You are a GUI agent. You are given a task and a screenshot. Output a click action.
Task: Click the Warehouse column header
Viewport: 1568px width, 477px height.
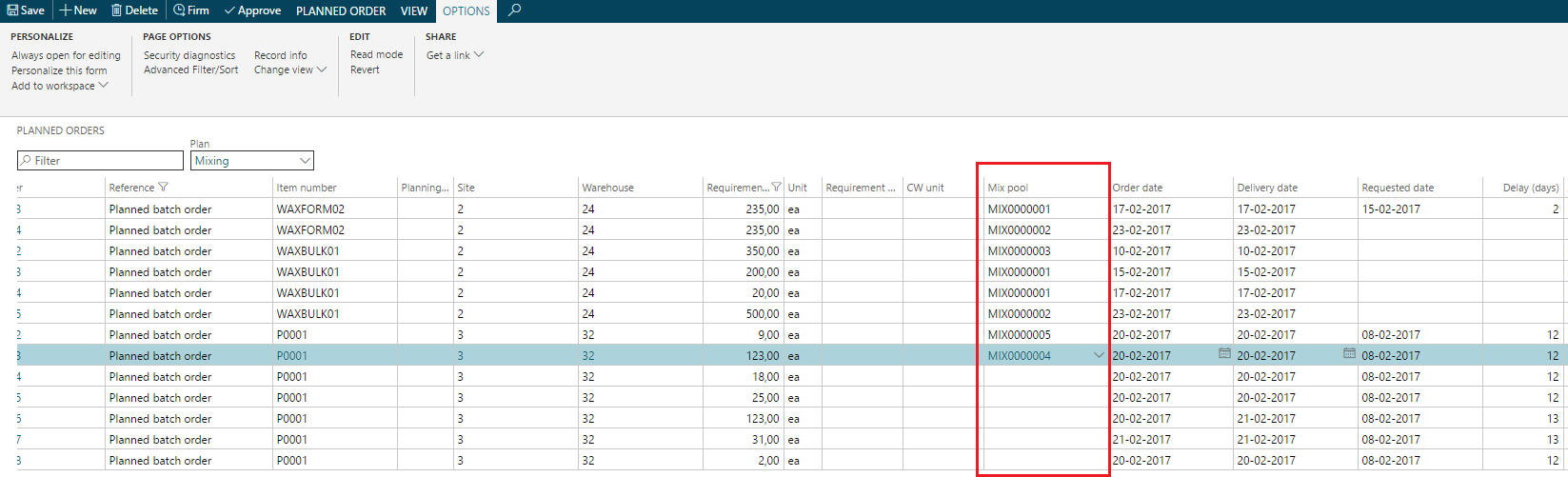click(x=607, y=188)
